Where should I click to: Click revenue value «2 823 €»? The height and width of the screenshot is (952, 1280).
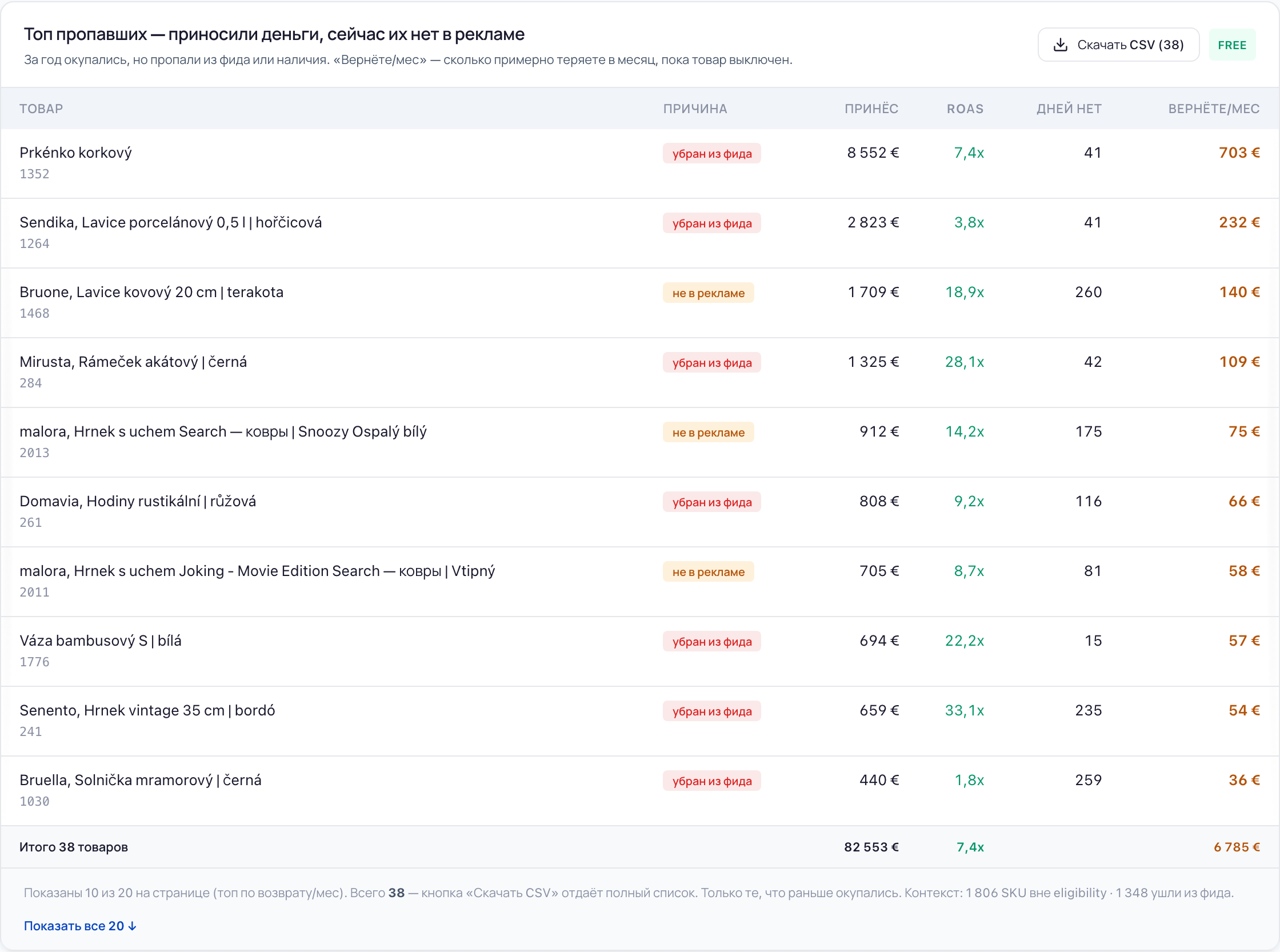coord(873,222)
